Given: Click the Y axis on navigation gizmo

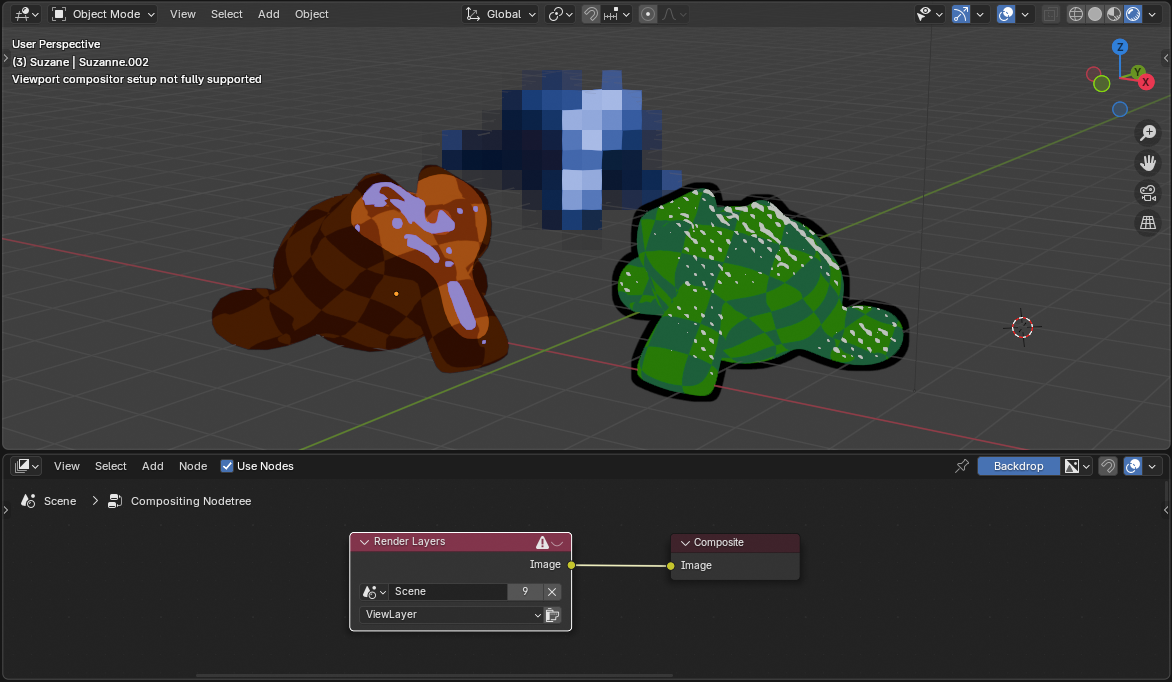Looking at the screenshot, I should [x=1138, y=72].
